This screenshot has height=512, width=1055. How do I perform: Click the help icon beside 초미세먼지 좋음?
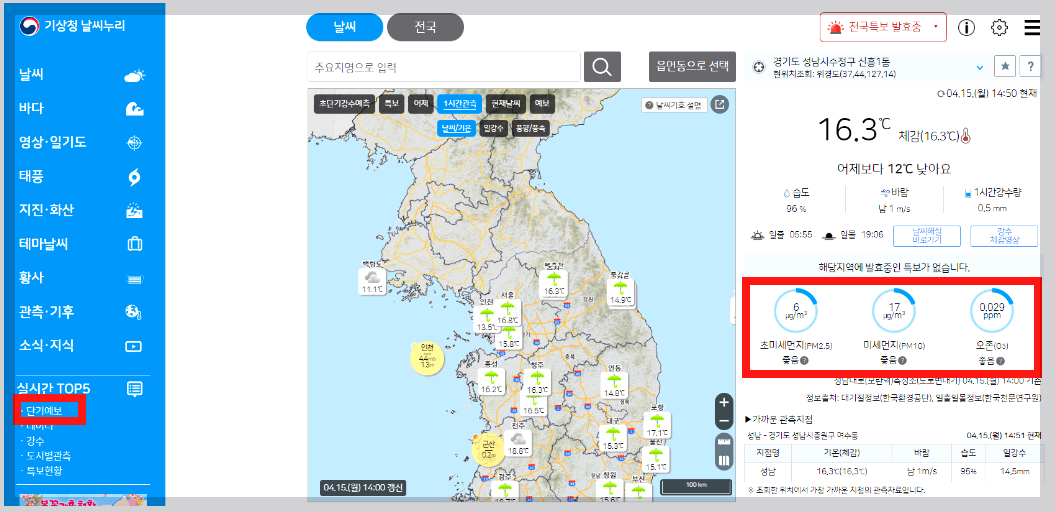805,361
